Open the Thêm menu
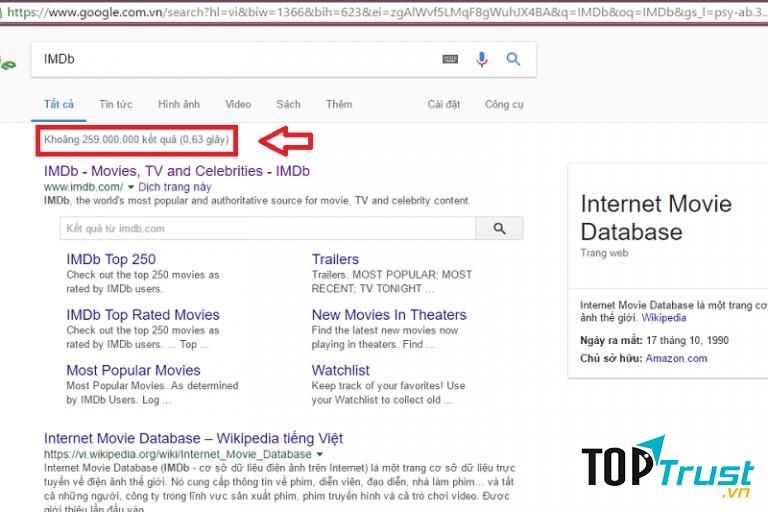This screenshot has height=512, width=768. click(339, 104)
